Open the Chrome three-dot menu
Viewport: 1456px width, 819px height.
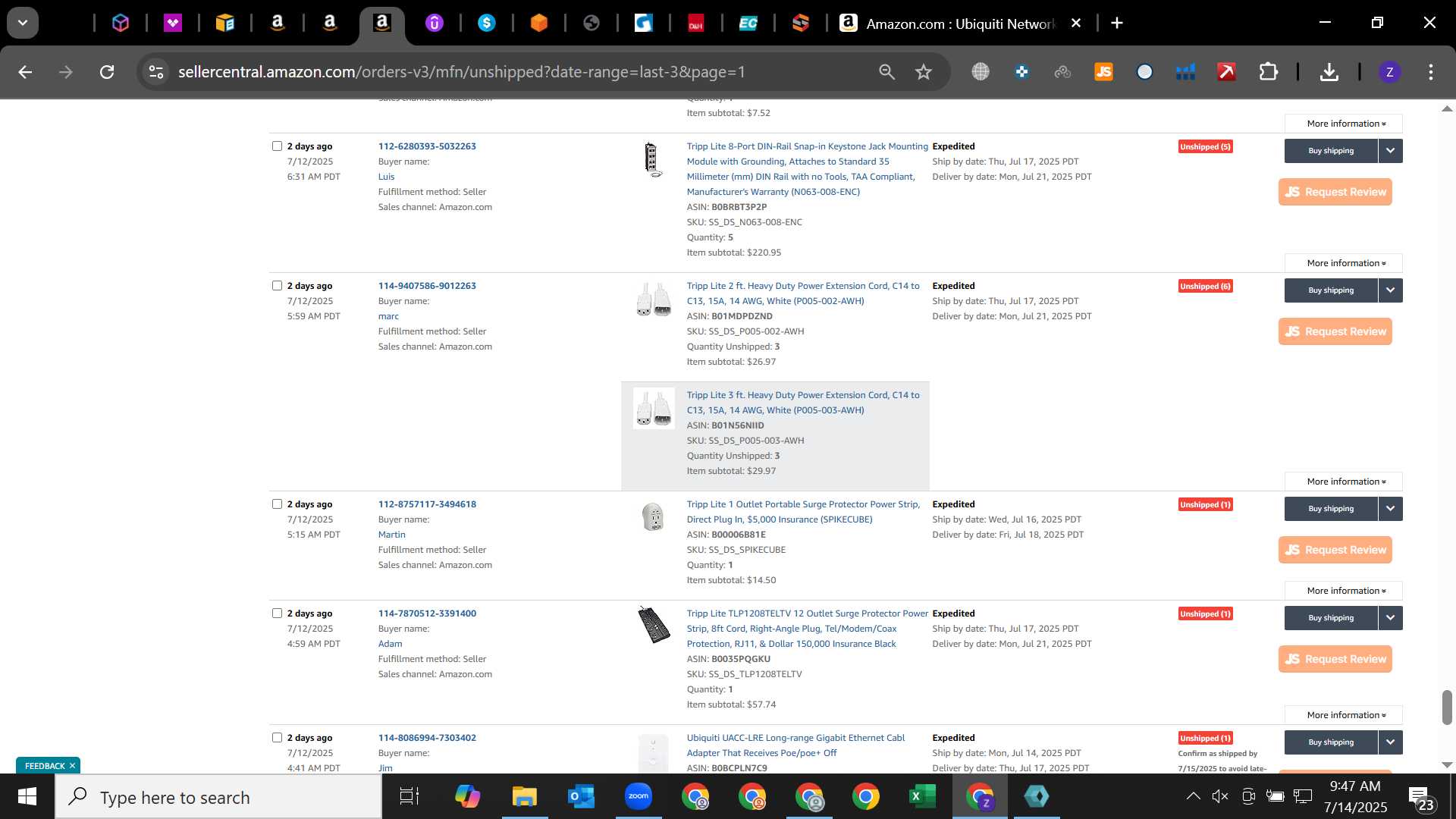click(1431, 72)
